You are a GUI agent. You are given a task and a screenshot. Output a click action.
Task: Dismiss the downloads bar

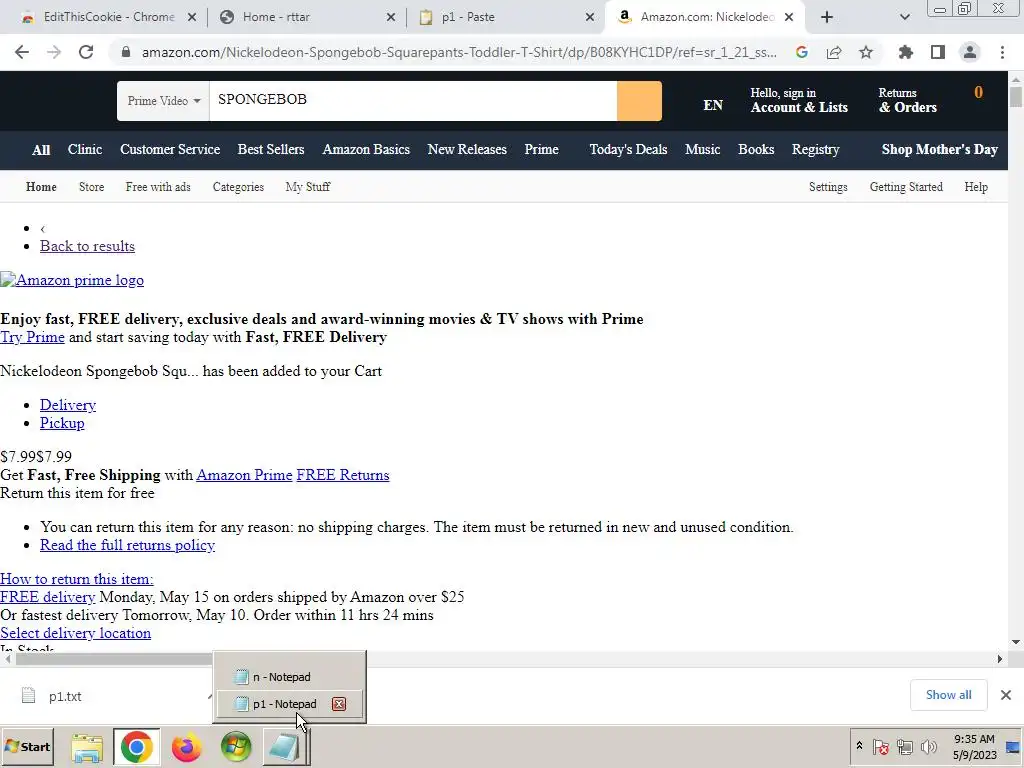click(1006, 695)
